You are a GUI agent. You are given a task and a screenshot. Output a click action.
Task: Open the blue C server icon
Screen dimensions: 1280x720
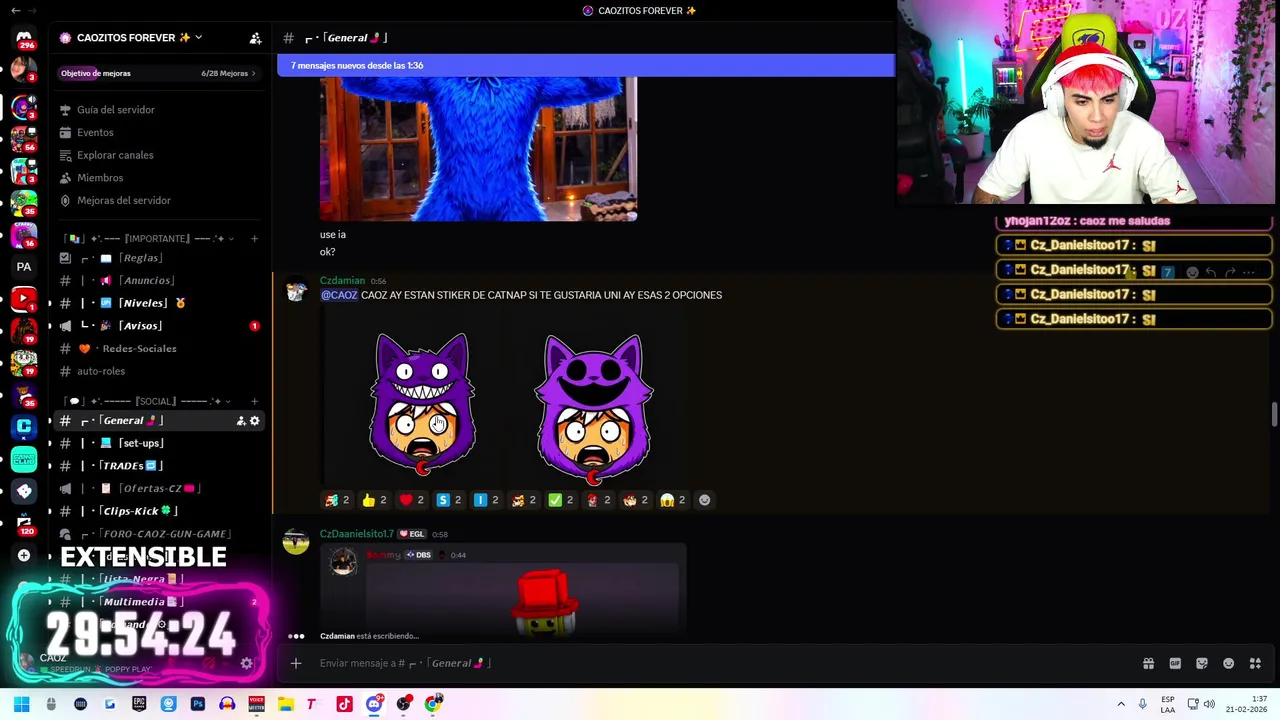(24, 427)
